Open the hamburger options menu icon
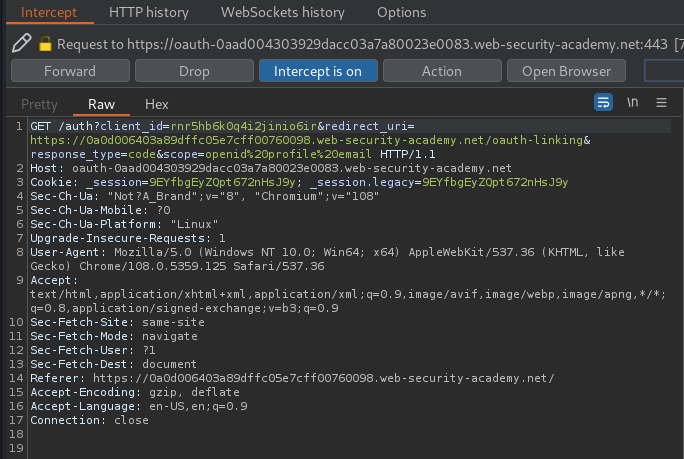 tap(661, 103)
